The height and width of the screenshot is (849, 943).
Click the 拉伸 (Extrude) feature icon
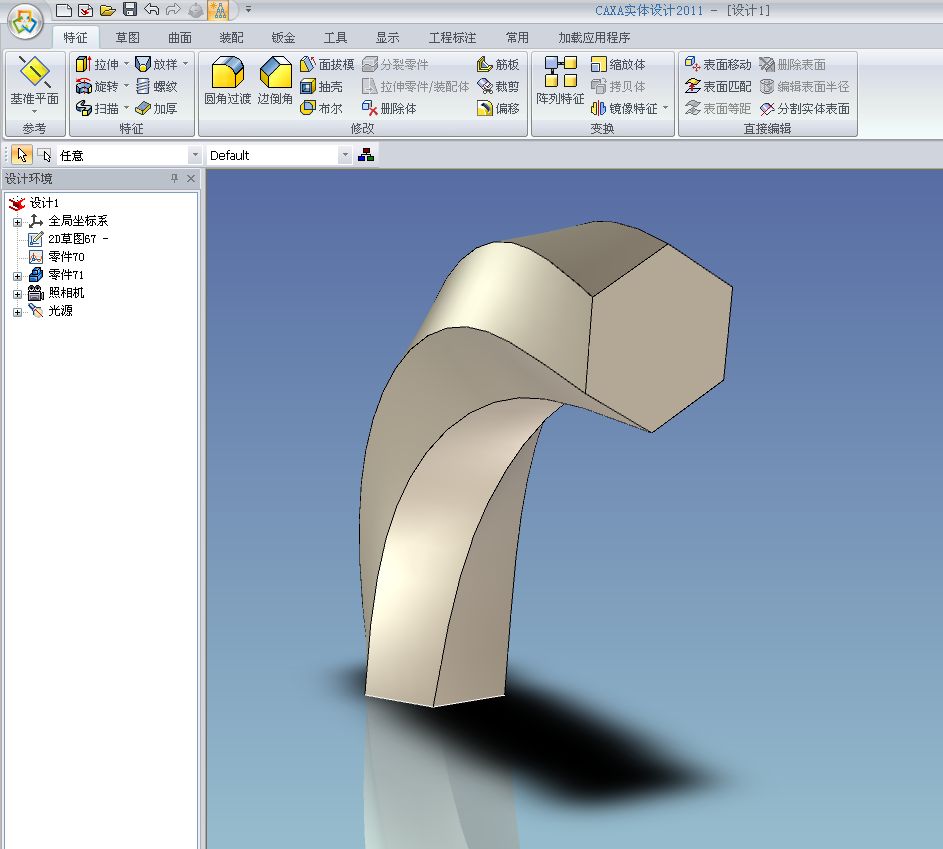pyautogui.click(x=85, y=64)
